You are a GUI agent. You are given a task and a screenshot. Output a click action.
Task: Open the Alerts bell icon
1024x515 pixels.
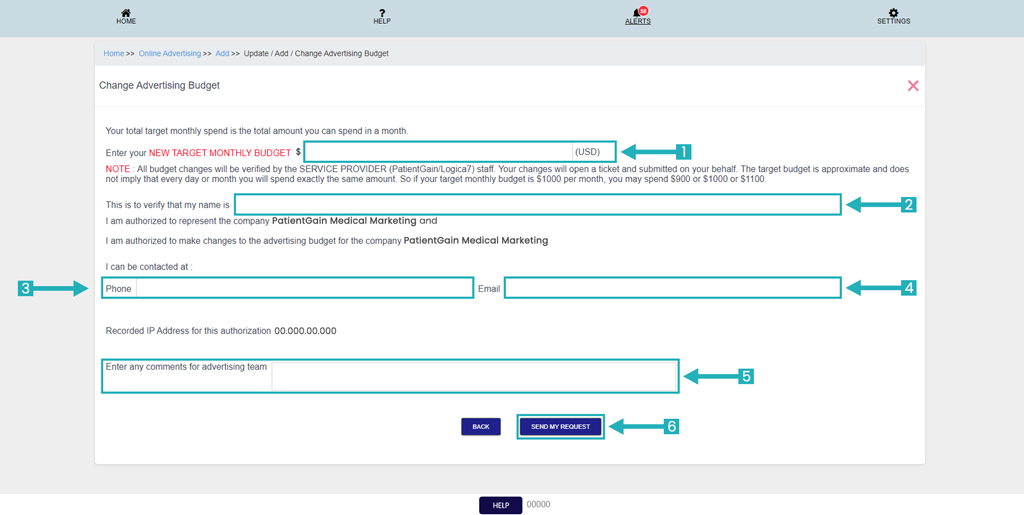click(x=636, y=13)
